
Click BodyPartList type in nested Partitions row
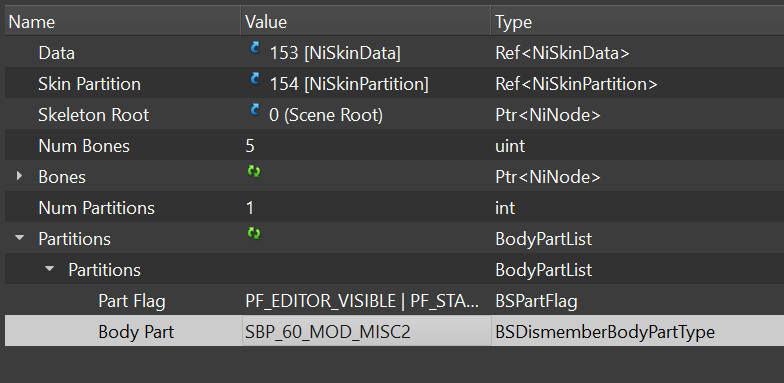coord(544,270)
